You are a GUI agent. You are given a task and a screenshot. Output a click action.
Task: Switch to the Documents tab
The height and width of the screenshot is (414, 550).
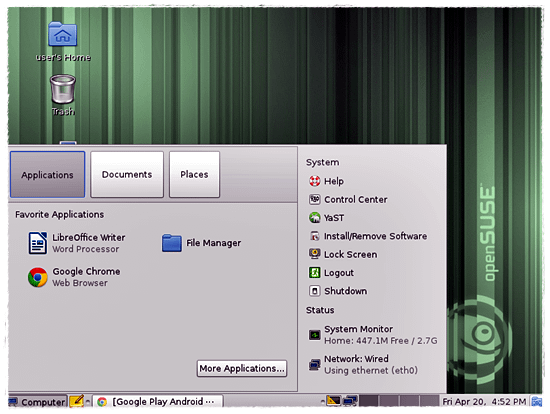tap(127, 174)
